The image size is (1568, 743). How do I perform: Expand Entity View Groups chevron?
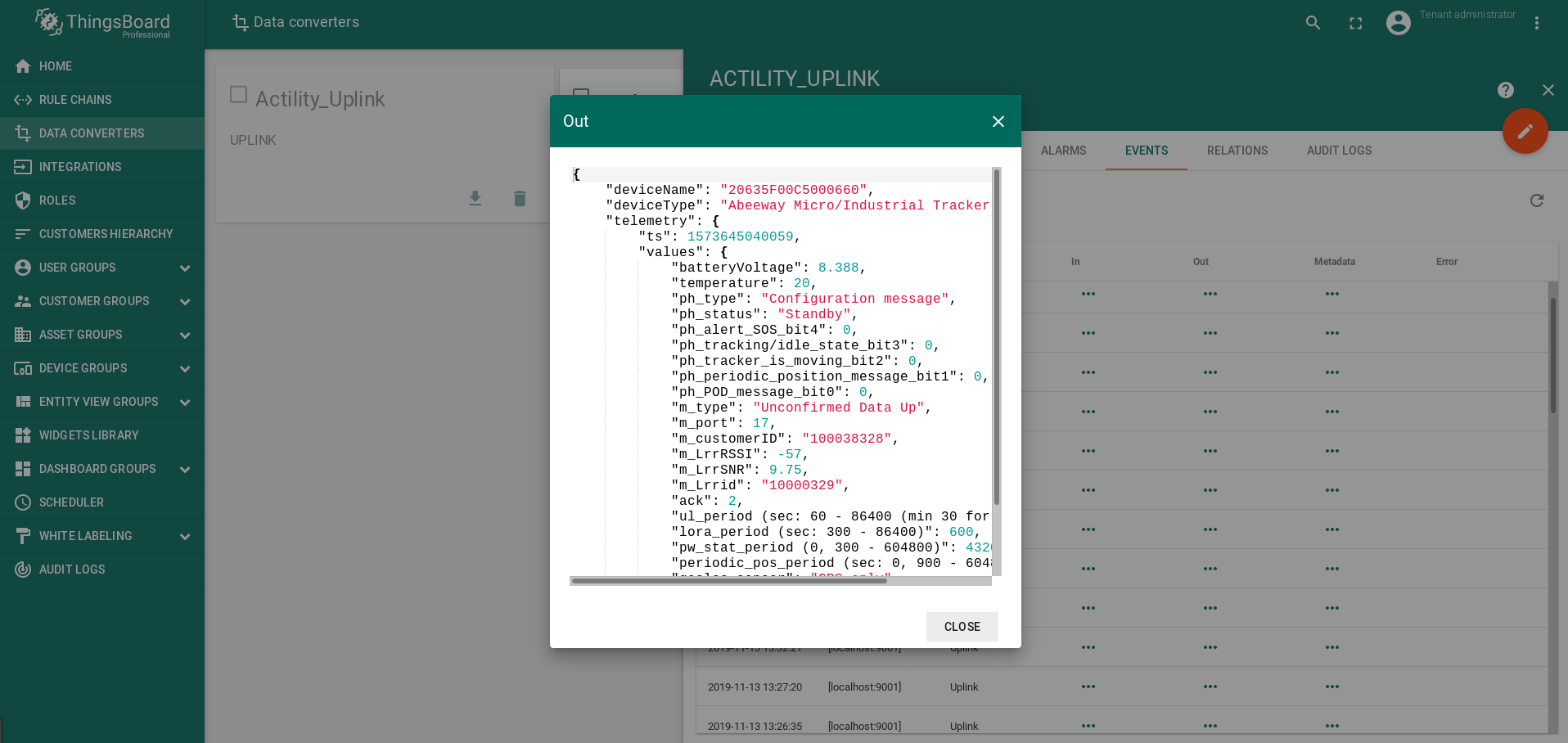pos(185,403)
